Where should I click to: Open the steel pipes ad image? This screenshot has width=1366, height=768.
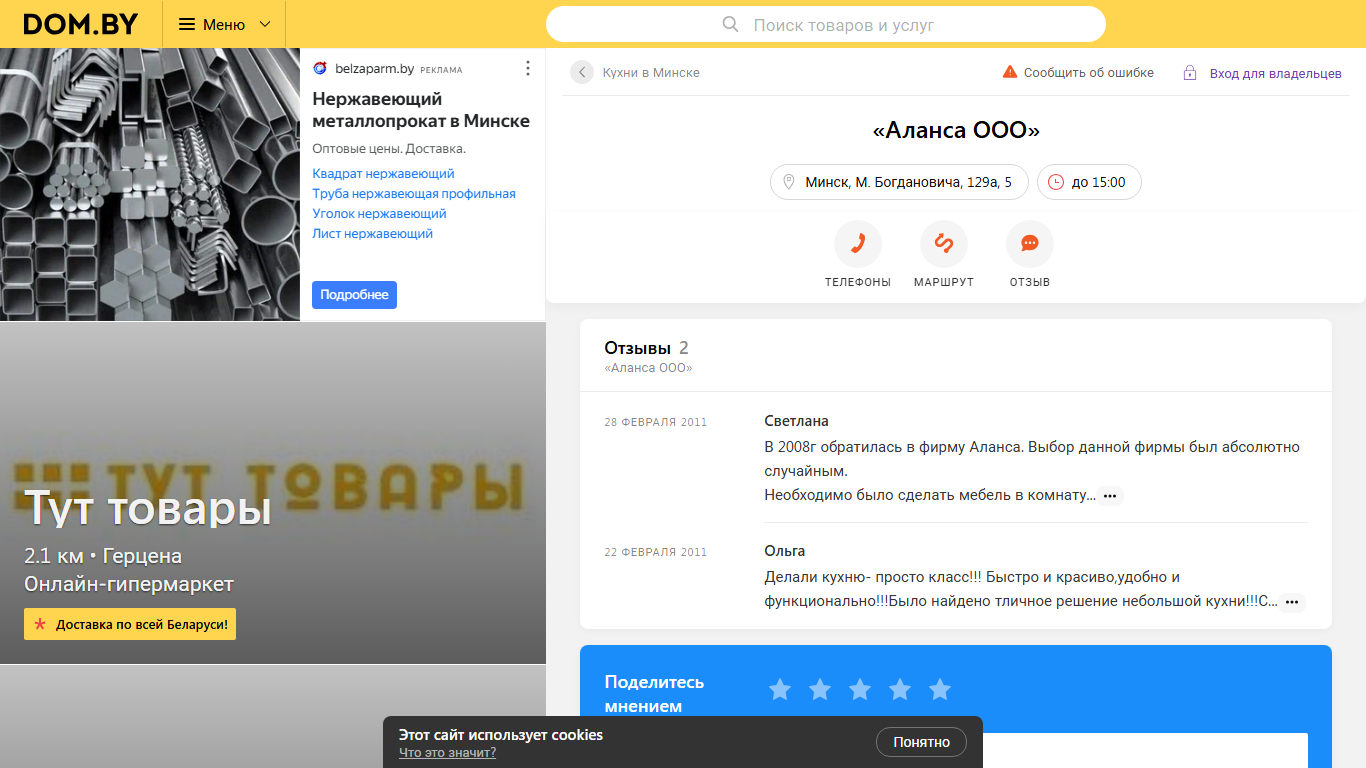[150, 184]
